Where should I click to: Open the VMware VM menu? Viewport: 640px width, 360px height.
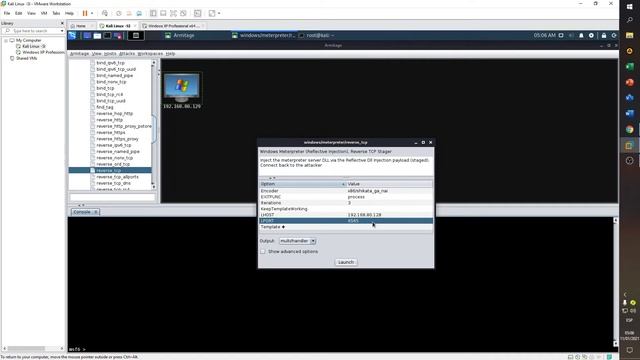[x=44, y=13]
